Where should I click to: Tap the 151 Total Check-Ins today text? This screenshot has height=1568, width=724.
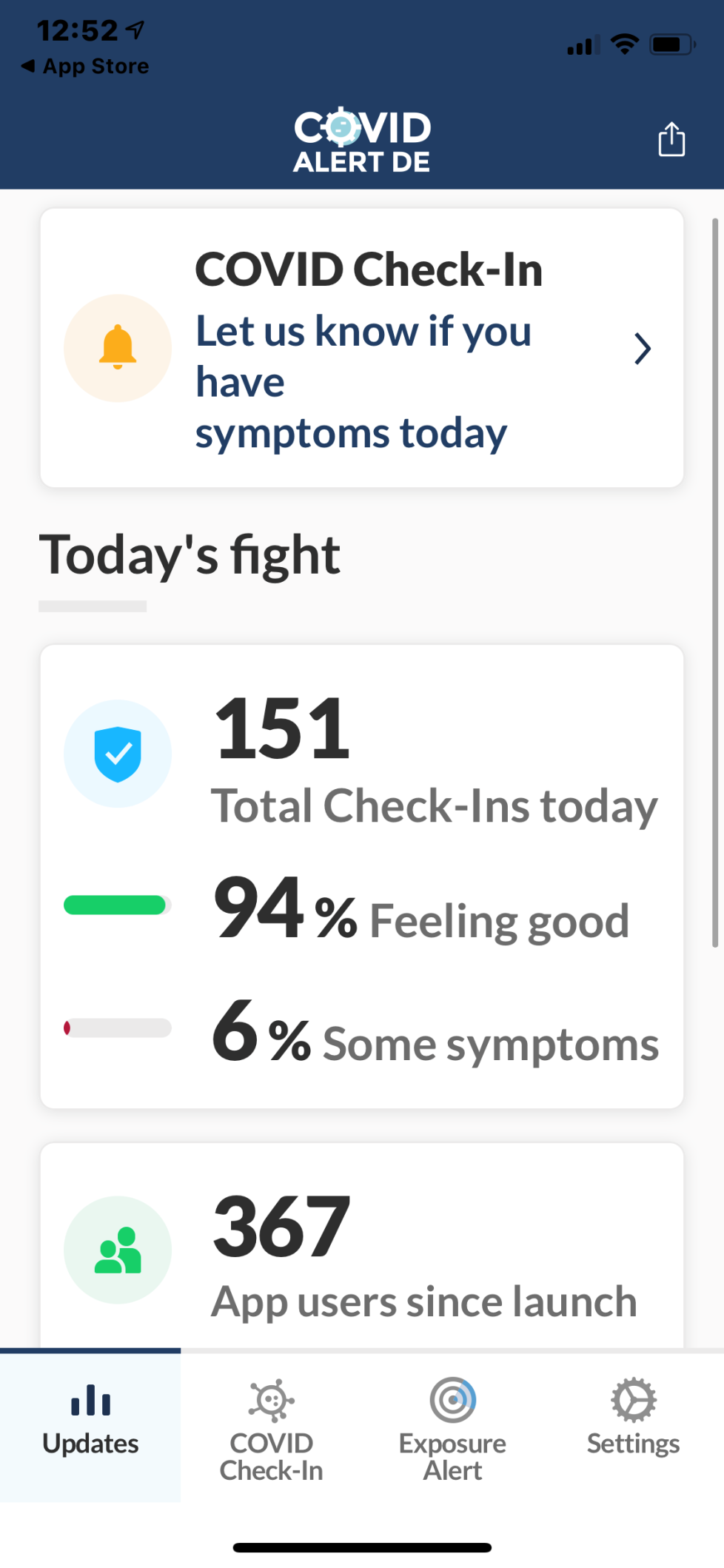pos(434,763)
